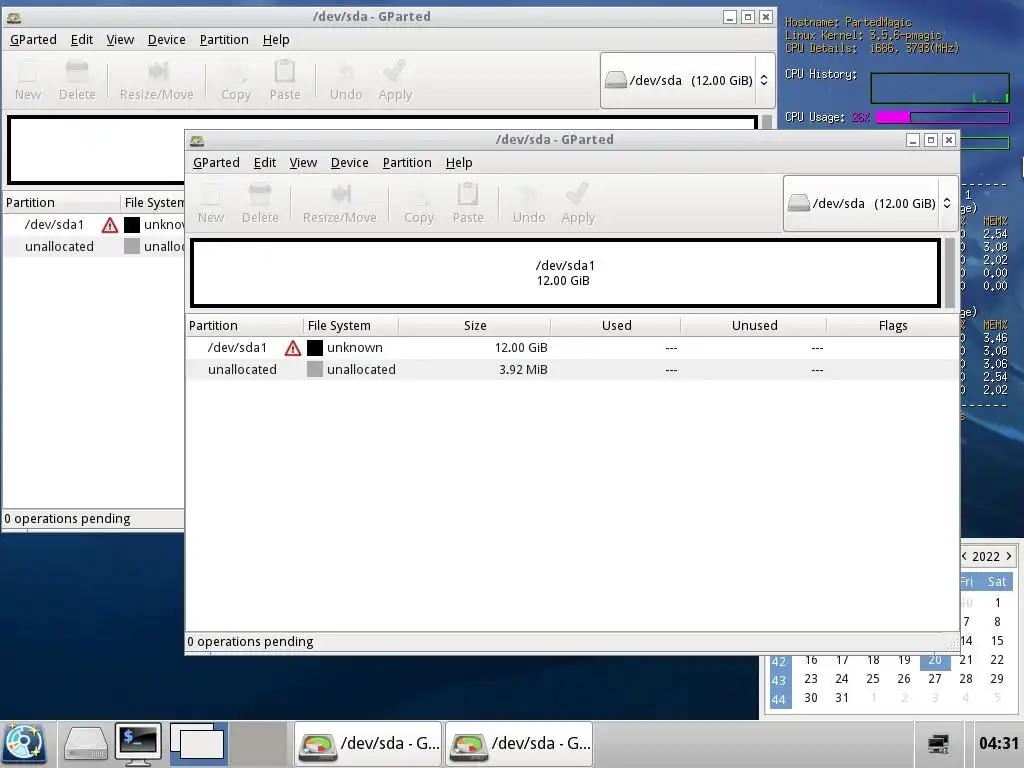Viewport: 1024px width, 768px height.
Task: Sort by Flags column header
Action: (x=893, y=325)
